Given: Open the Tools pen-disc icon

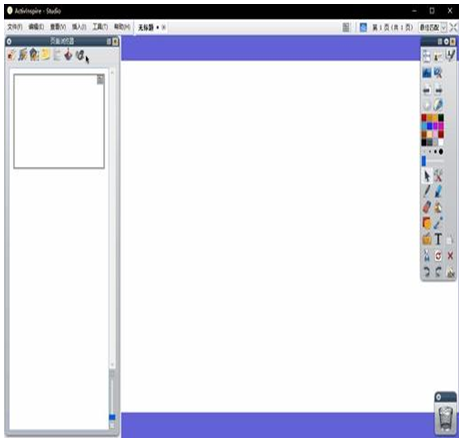Looking at the screenshot, I should pyautogui.click(x=438, y=105).
